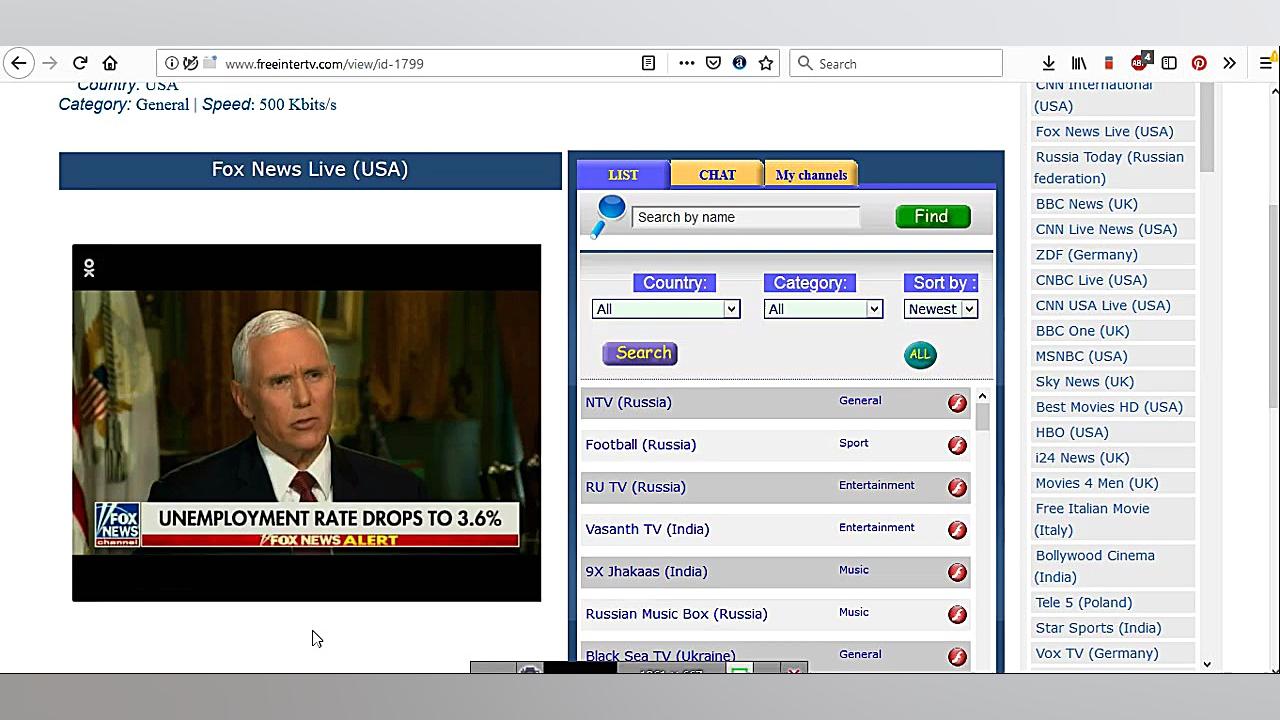This screenshot has width=1280, height=720.
Task: Open the Adblock Plus extension
Action: coord(1140,63)
